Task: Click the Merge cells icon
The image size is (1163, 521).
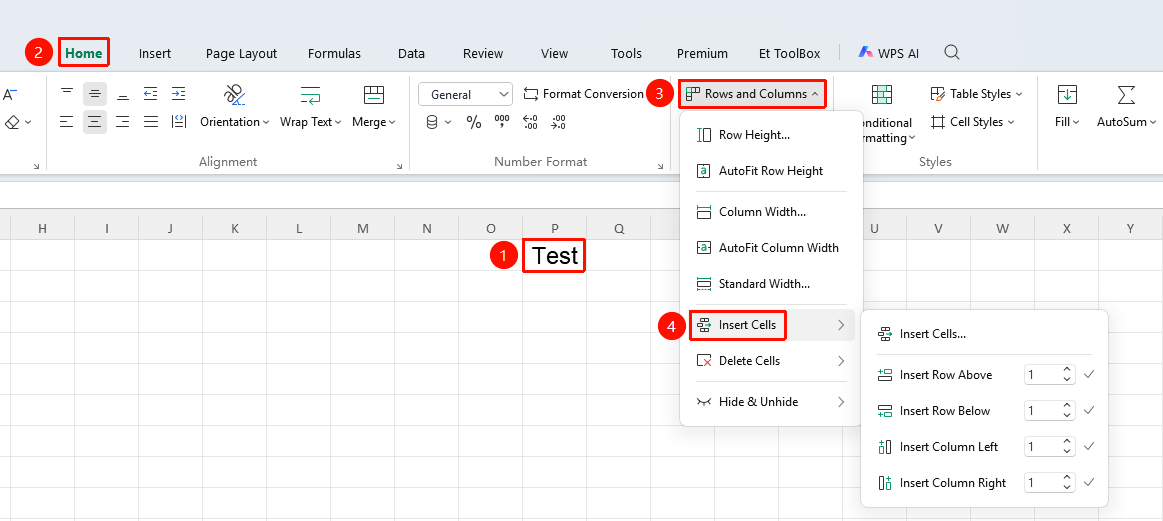Action: pos(374,94)
